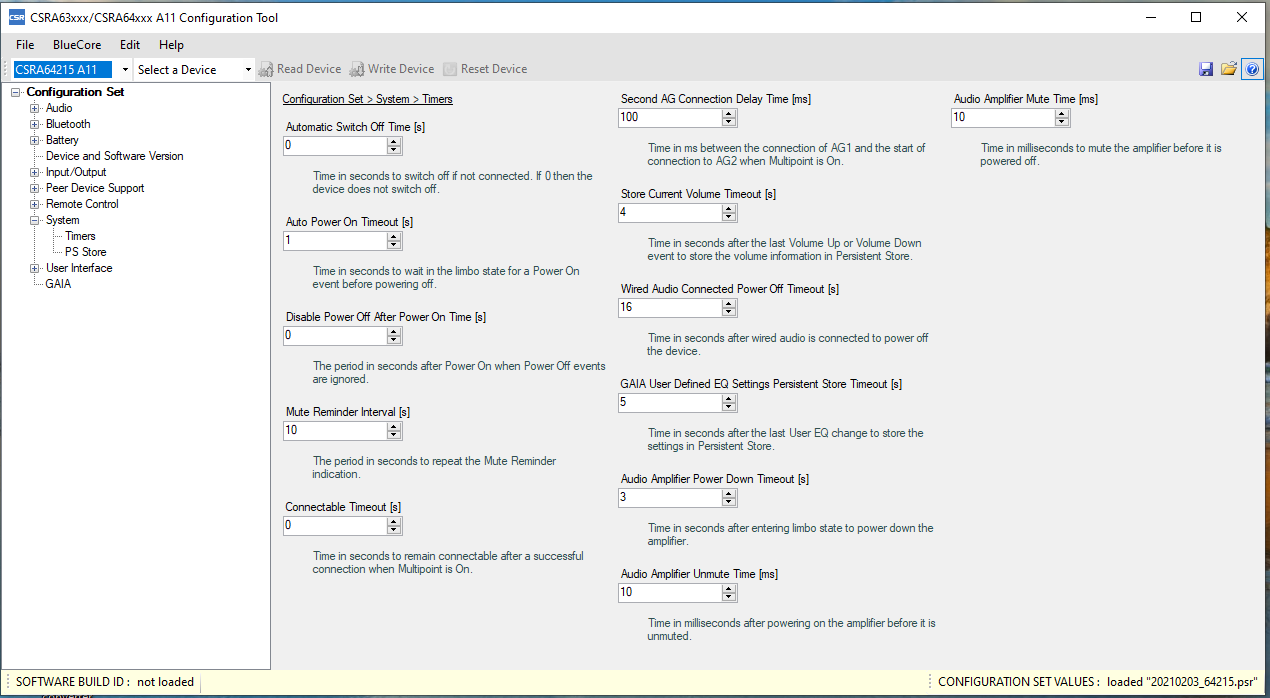Open help via the blue question mark icon
Screen dimensions: 1270x698
point(1252,69)
